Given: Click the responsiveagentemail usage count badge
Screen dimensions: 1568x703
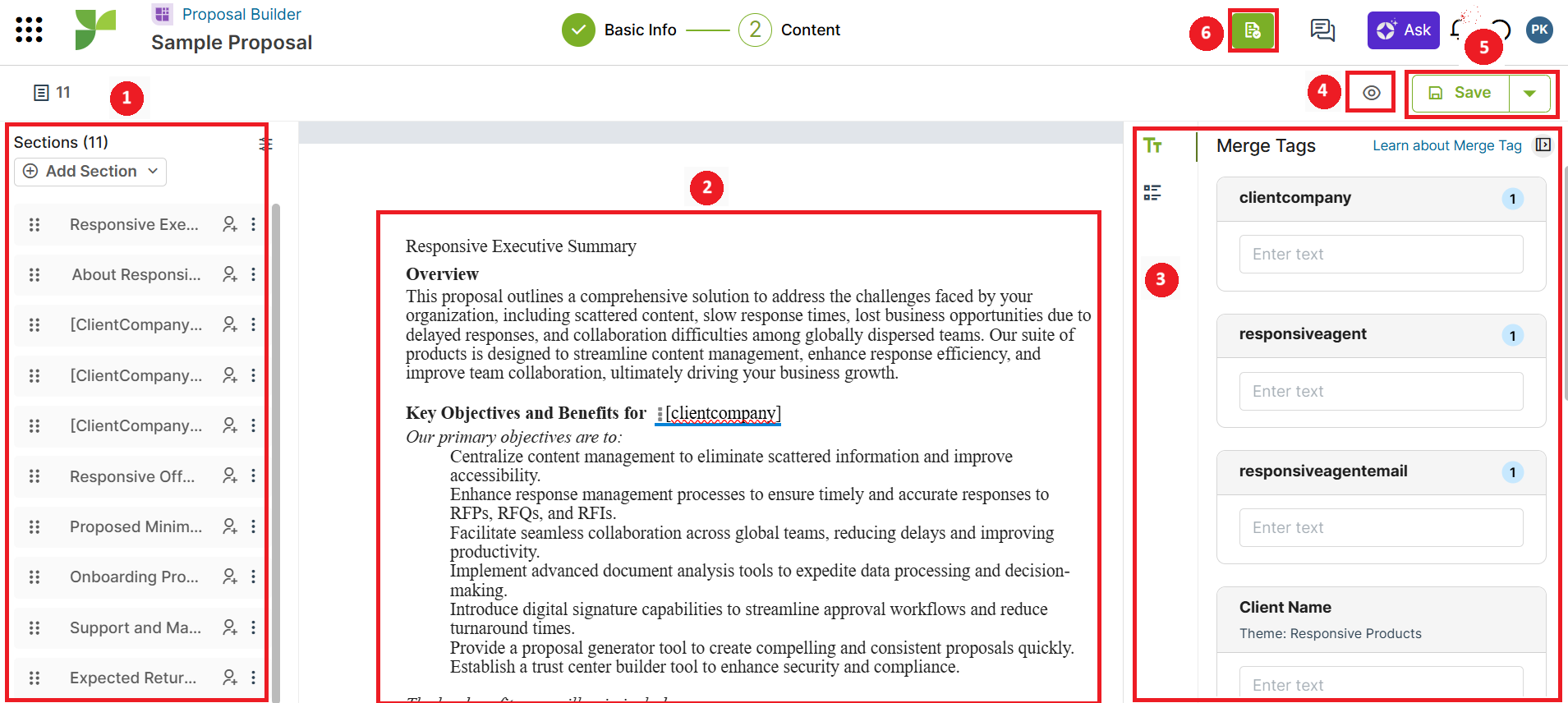Looking at the screenshot, I should click(1512, 472).
